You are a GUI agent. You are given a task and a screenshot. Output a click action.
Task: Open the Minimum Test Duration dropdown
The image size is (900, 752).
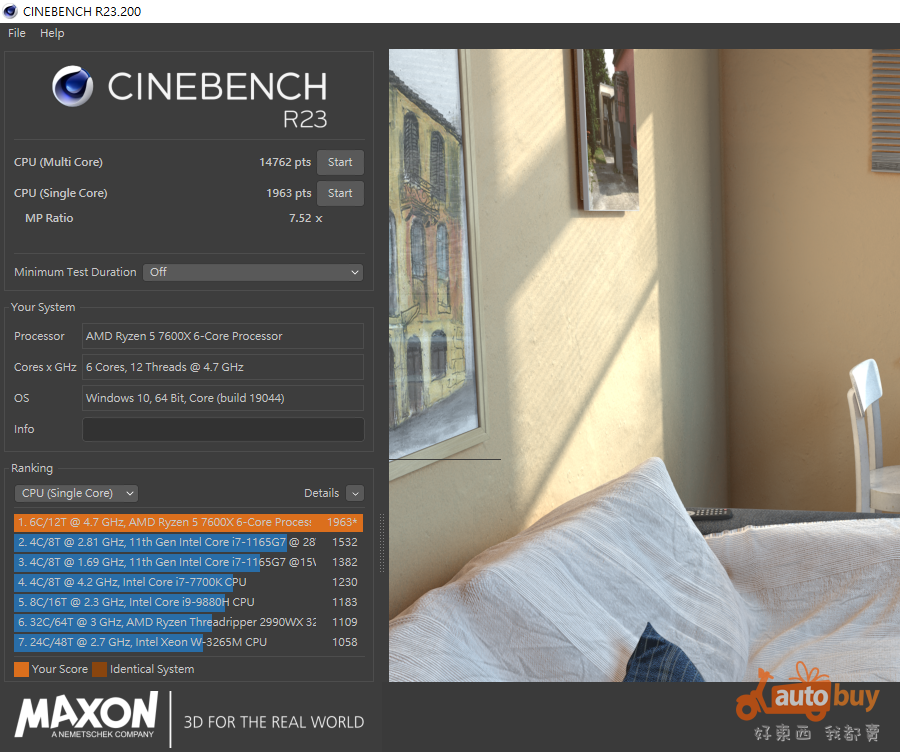tap(253, 272)
